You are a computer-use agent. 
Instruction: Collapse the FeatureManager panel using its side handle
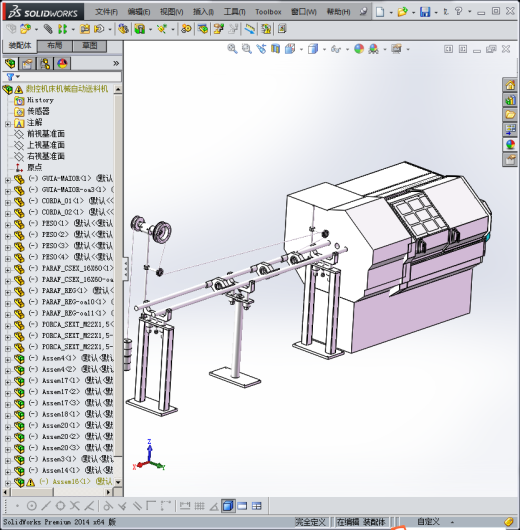125,269
